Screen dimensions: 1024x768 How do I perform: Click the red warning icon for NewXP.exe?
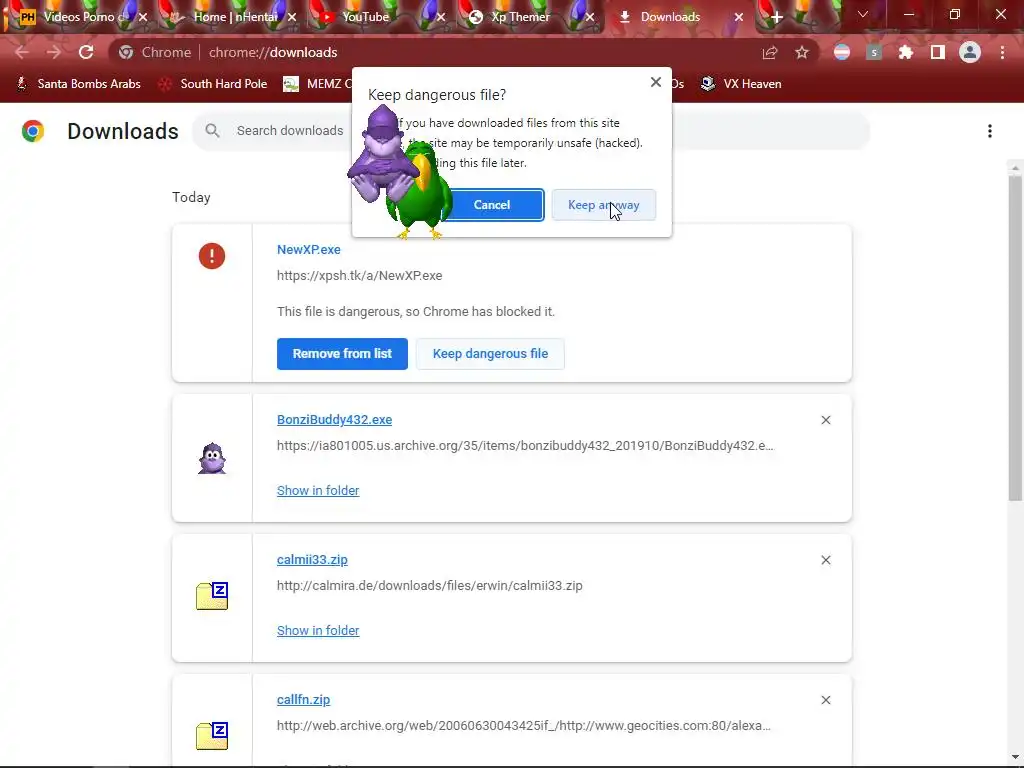pos(212,256)
